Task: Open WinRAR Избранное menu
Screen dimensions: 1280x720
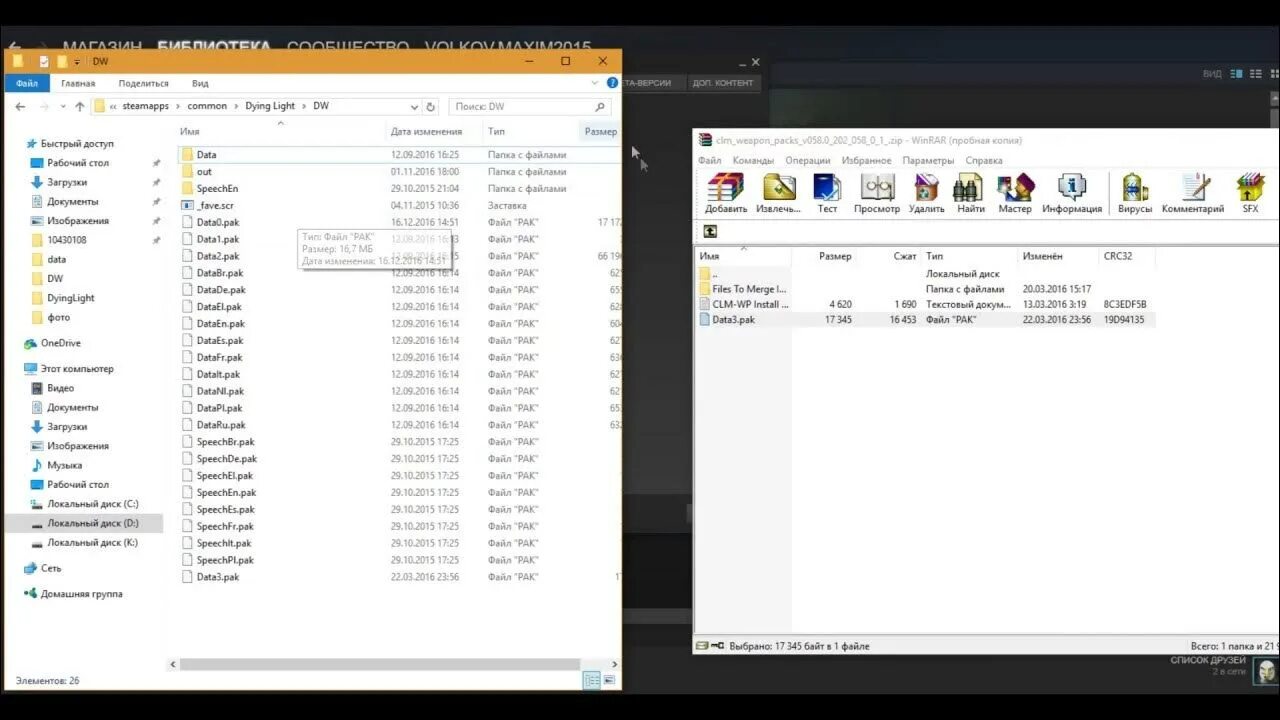Action: pos(867,160)
